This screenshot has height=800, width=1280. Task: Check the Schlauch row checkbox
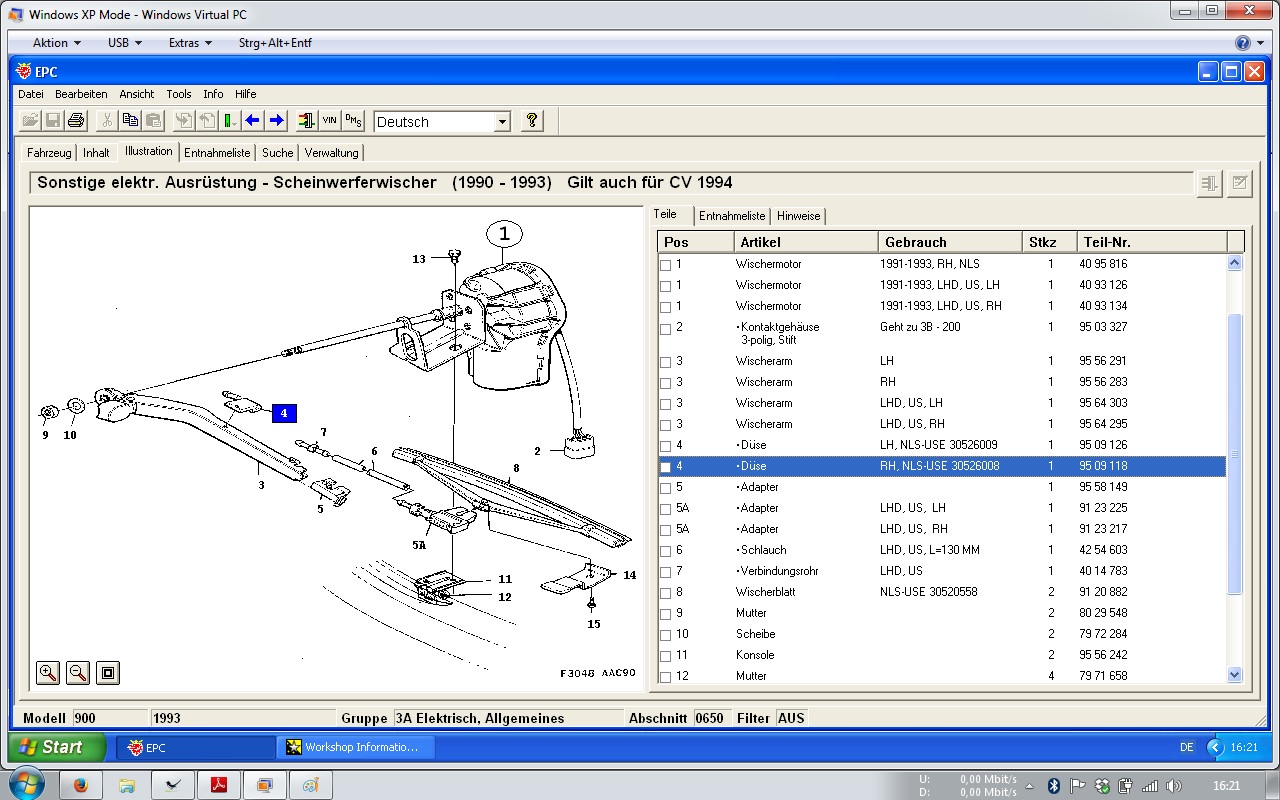pyautogui.click(x=666, y=551)
